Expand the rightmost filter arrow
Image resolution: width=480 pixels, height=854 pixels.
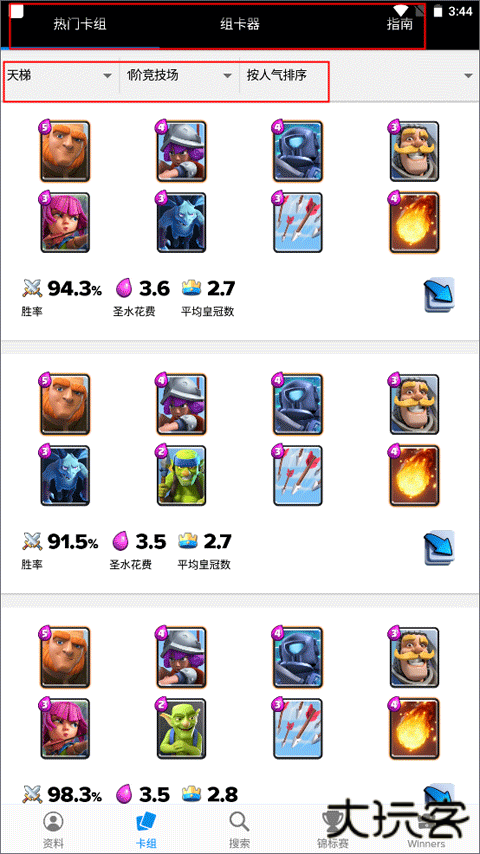pos(468,76)
